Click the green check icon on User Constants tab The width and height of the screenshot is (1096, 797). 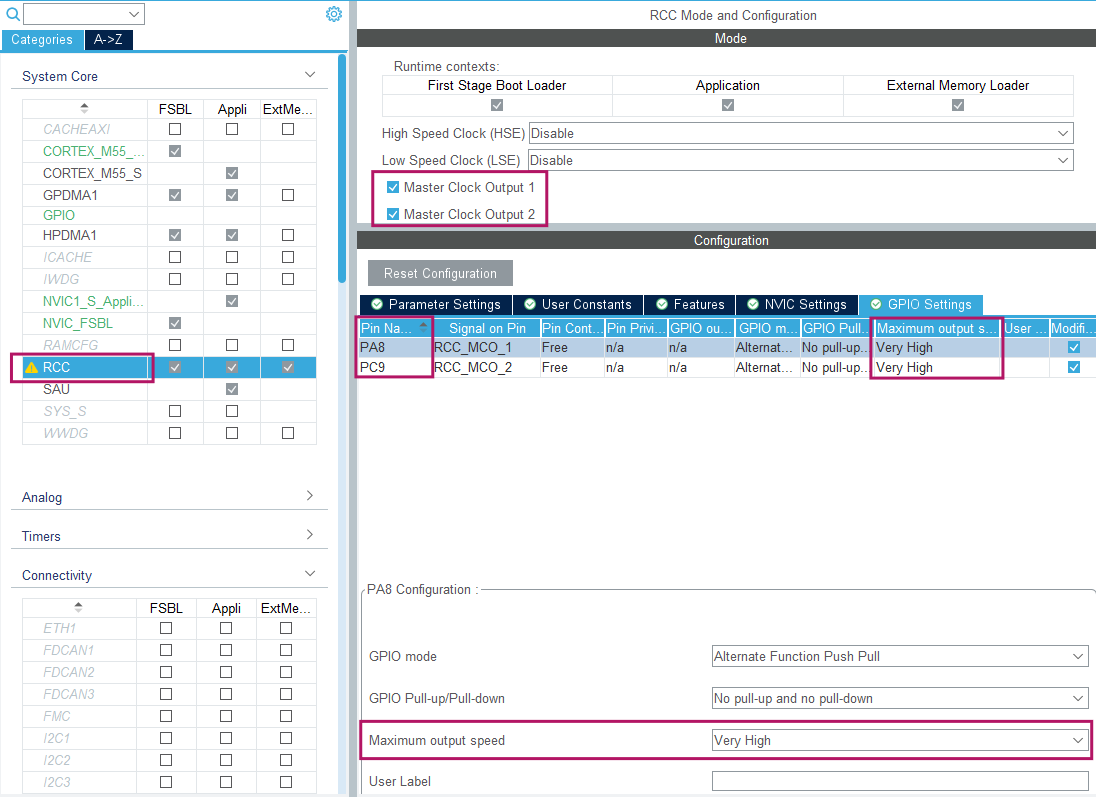click(x=530, y=304)
